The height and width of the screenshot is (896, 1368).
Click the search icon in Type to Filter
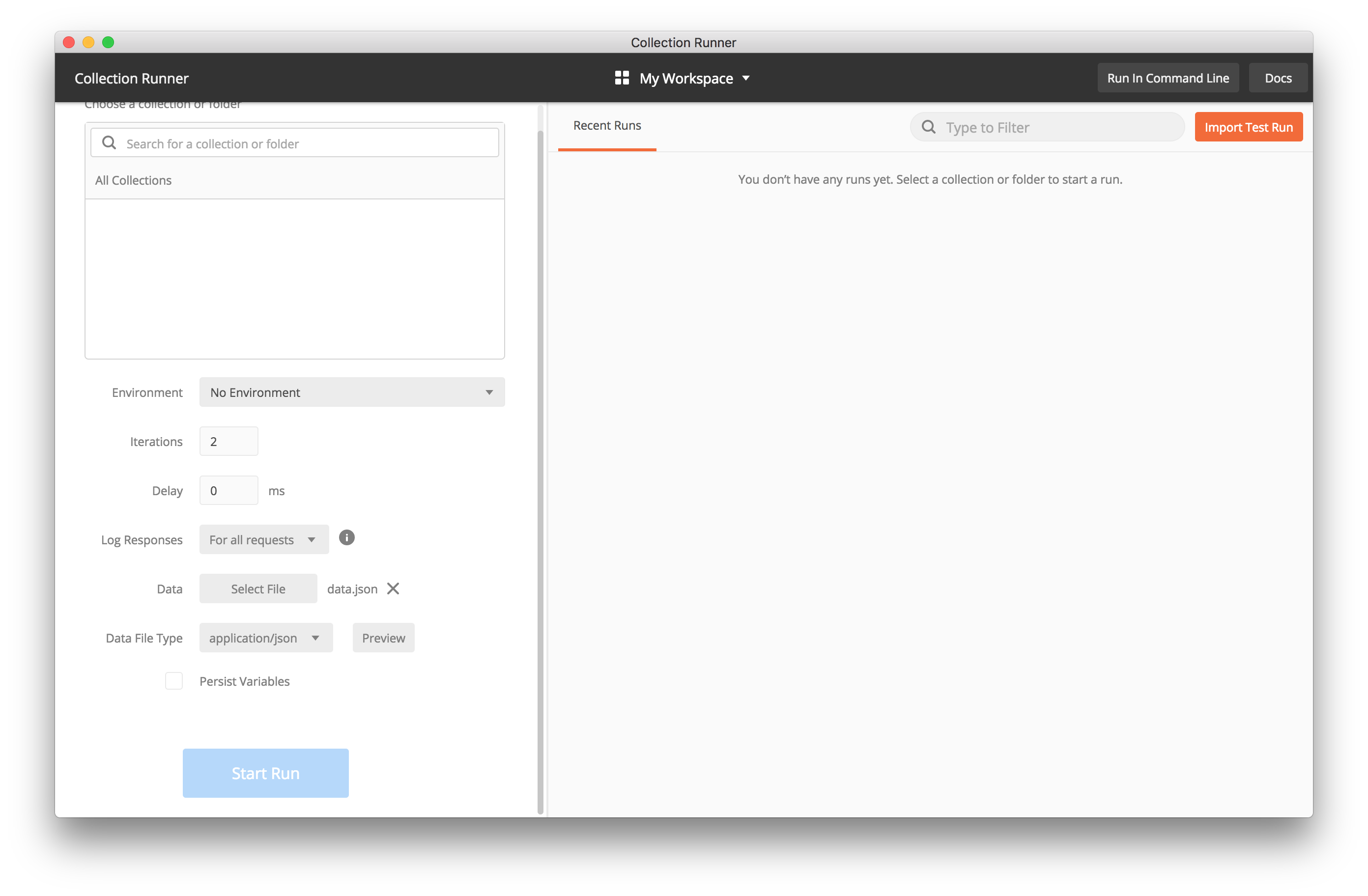click(928, 127)
